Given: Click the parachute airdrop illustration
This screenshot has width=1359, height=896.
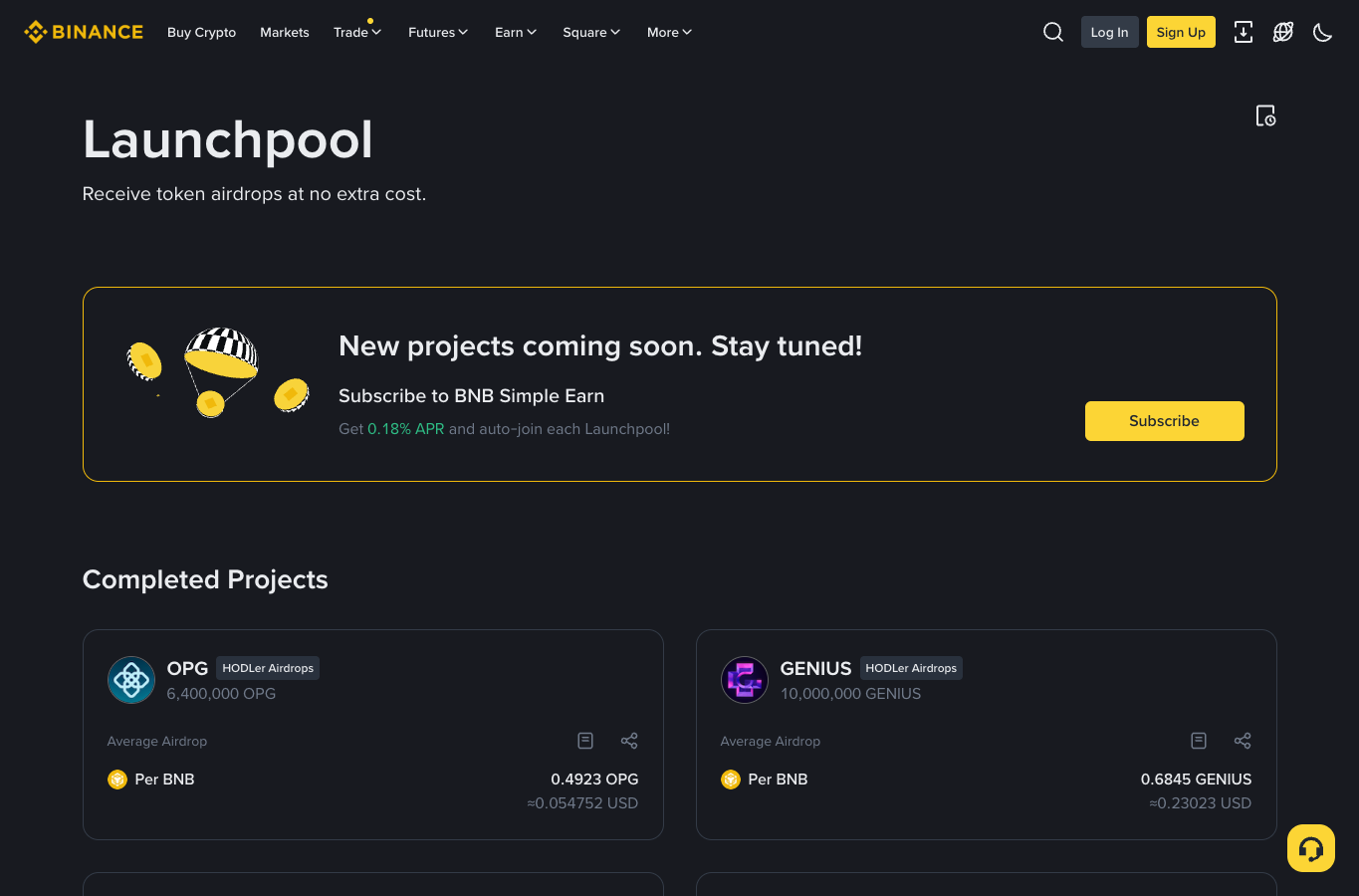Looking at the screenshot, I should coord(218,371).
